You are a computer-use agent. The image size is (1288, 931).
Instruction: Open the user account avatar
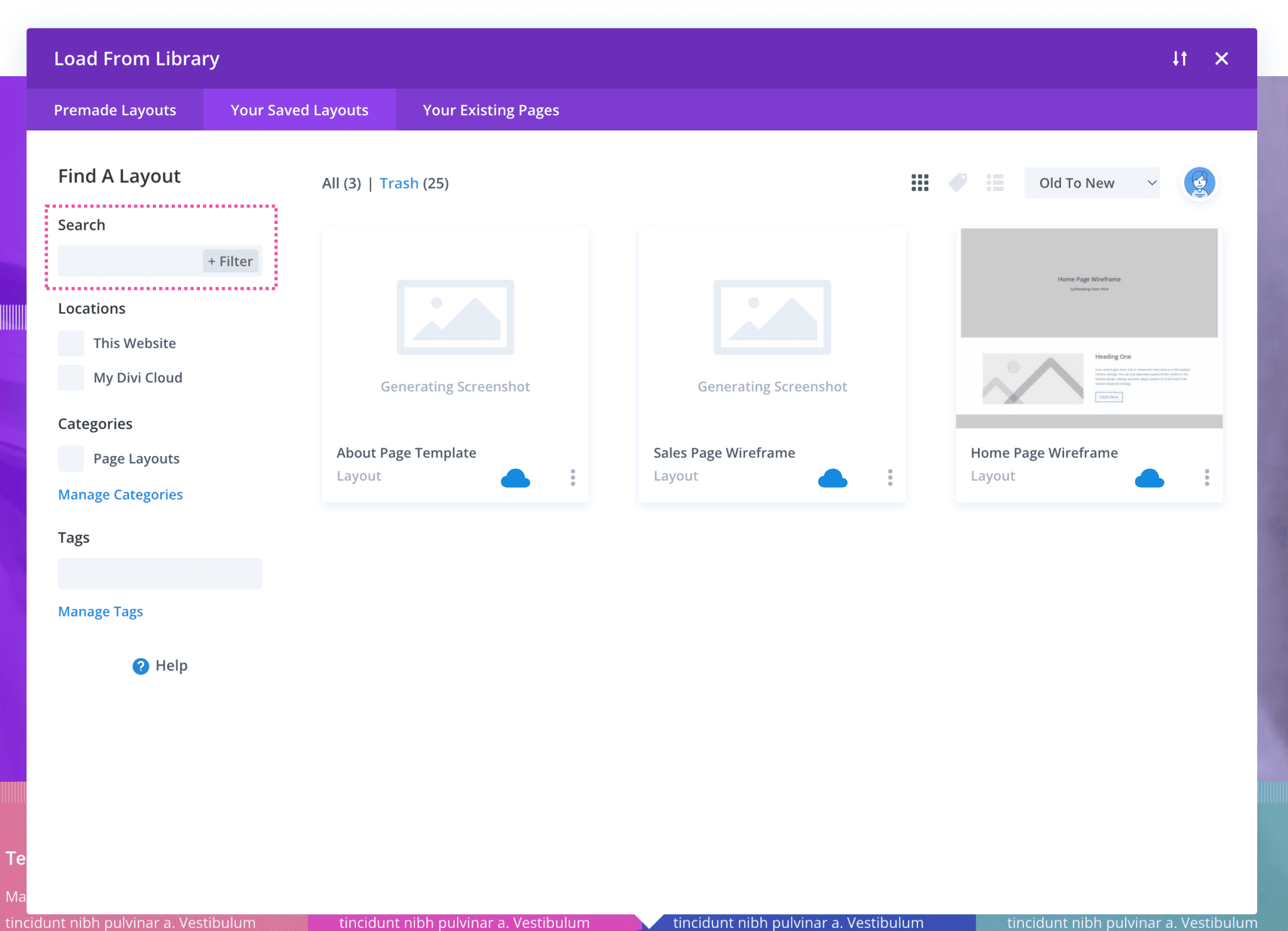coord(1199,183)
